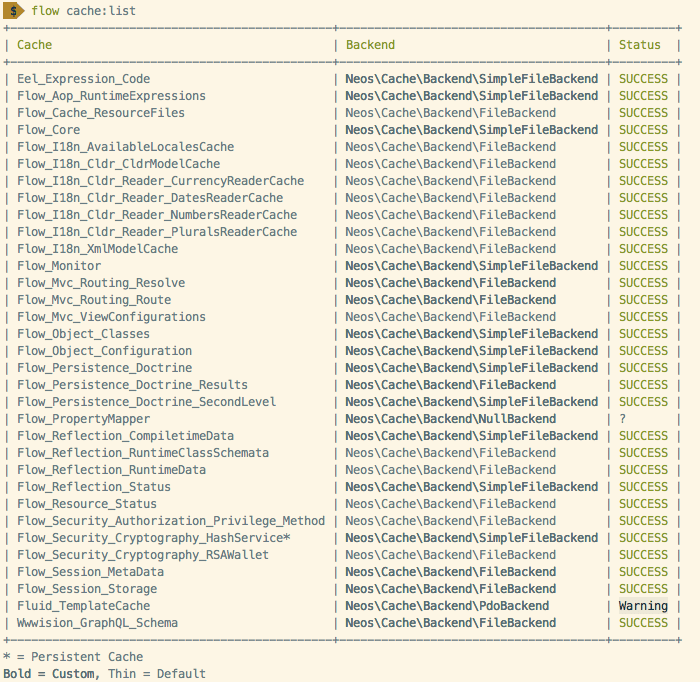Select the Flow_I18n_Cldr_CldrModelCache entry
Image resolution: width=700 pixels, height=682 pixels.
coord(118,164)
